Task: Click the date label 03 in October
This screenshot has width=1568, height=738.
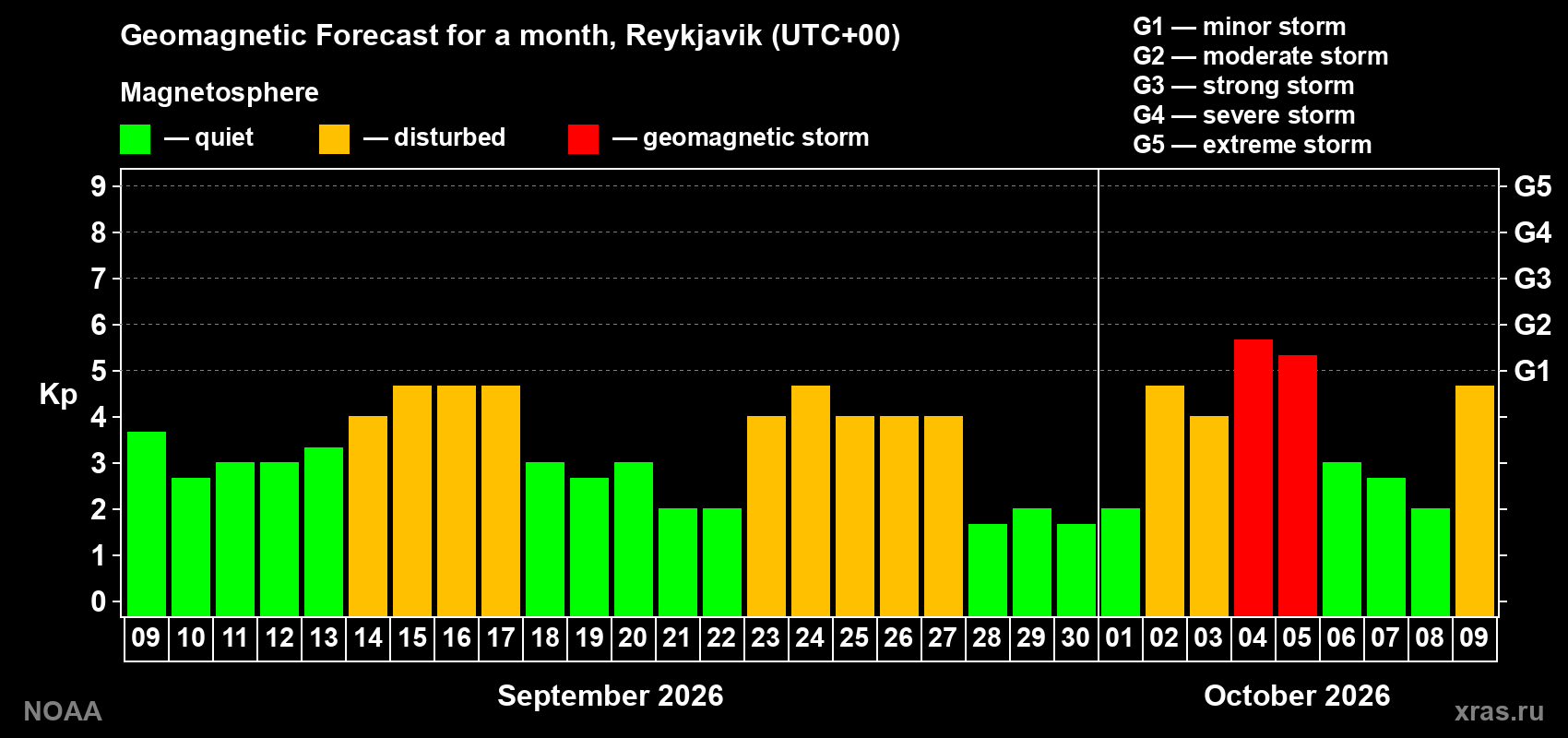Action: (x=1208, y=638)
